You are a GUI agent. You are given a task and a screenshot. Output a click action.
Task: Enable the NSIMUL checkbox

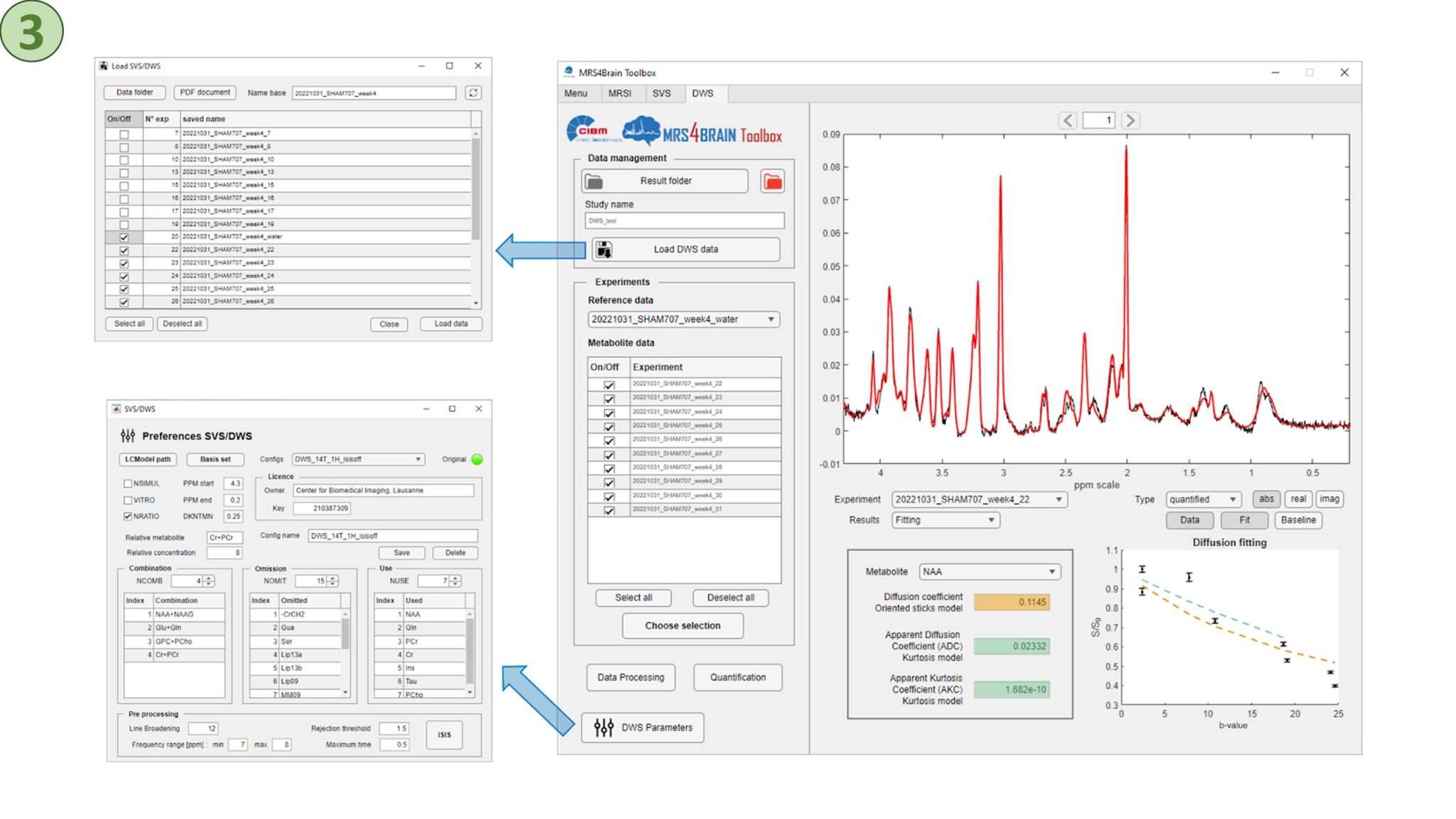tap(128, 483)
